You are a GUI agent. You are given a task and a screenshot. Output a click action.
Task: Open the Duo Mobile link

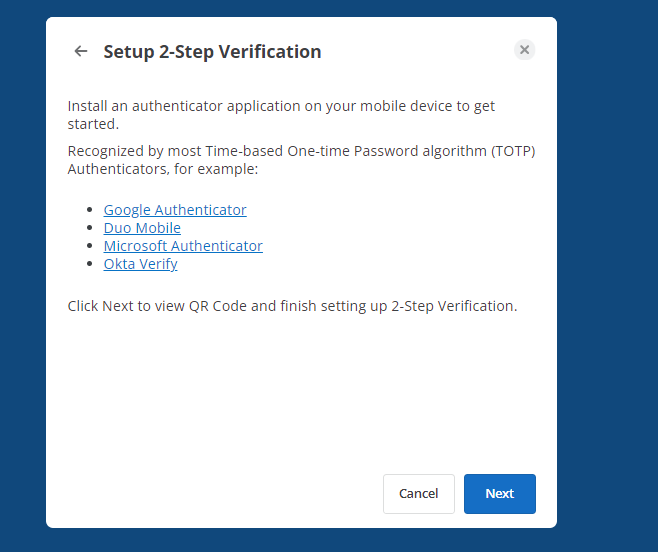142,228
